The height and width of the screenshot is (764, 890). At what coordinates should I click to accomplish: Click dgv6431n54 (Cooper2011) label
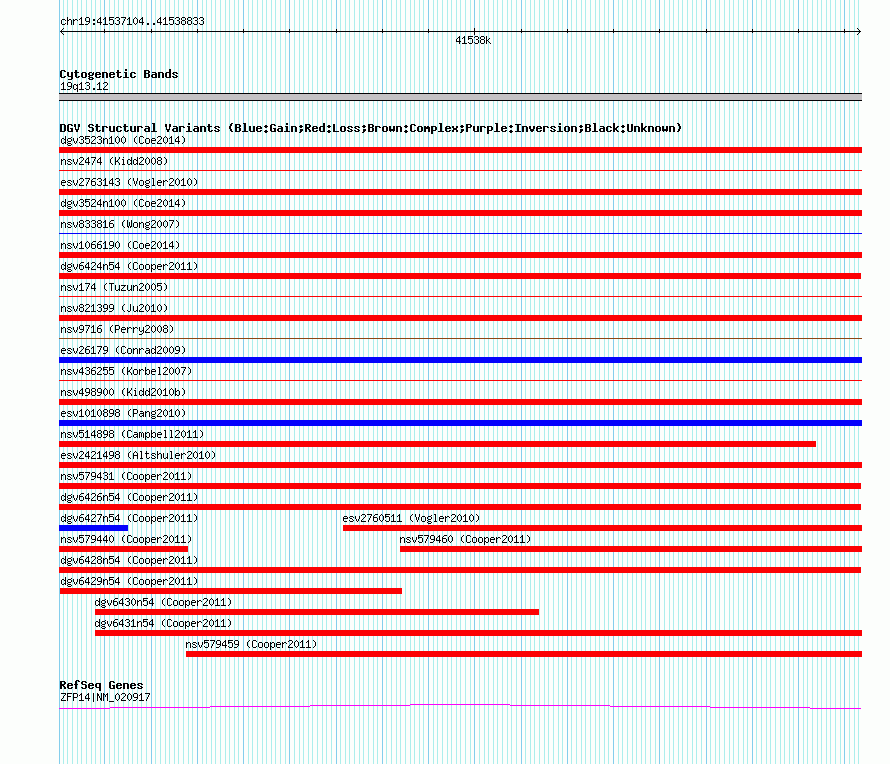coord(163,623)
